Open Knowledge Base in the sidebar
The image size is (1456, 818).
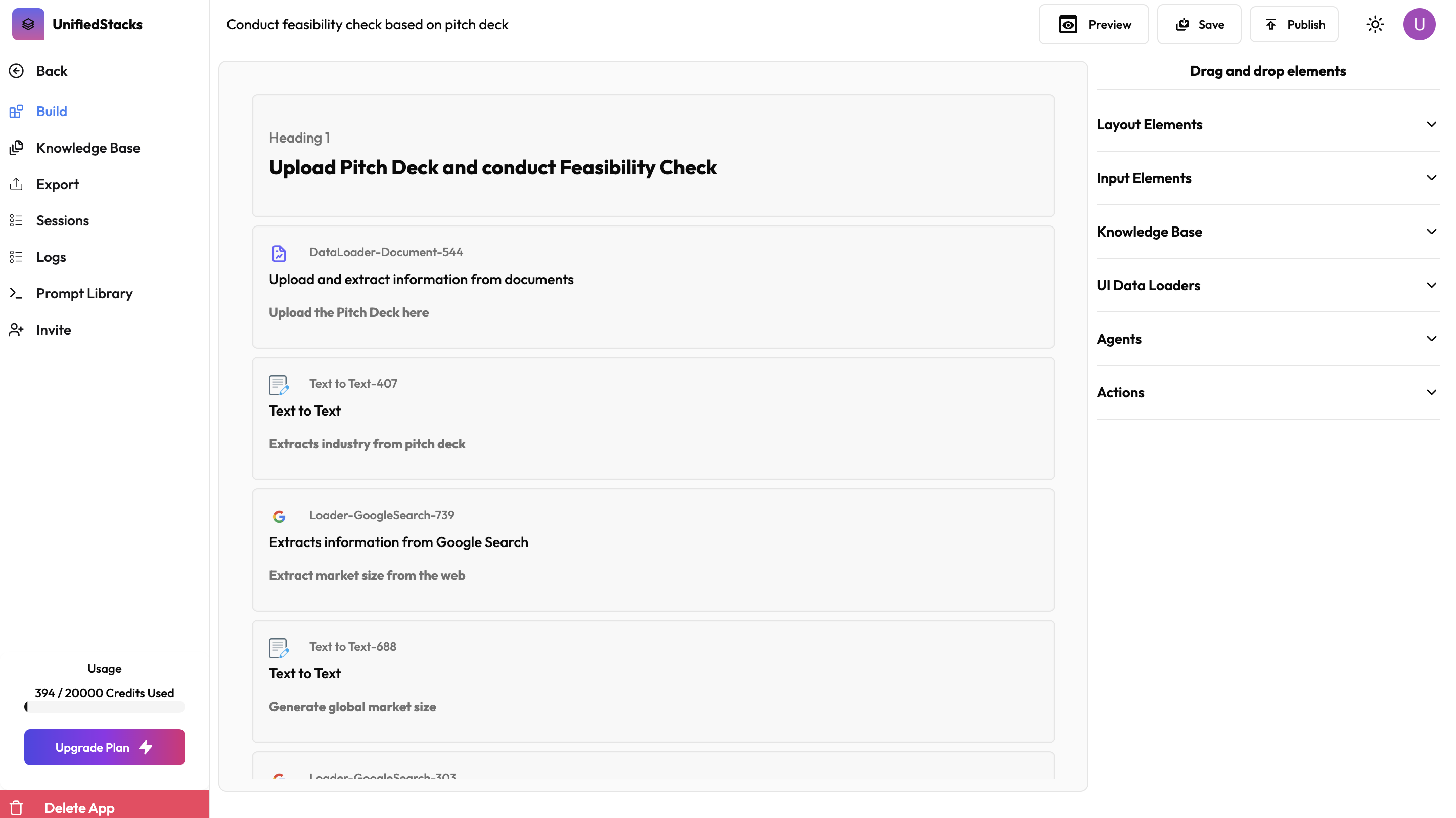pos(87,148)
